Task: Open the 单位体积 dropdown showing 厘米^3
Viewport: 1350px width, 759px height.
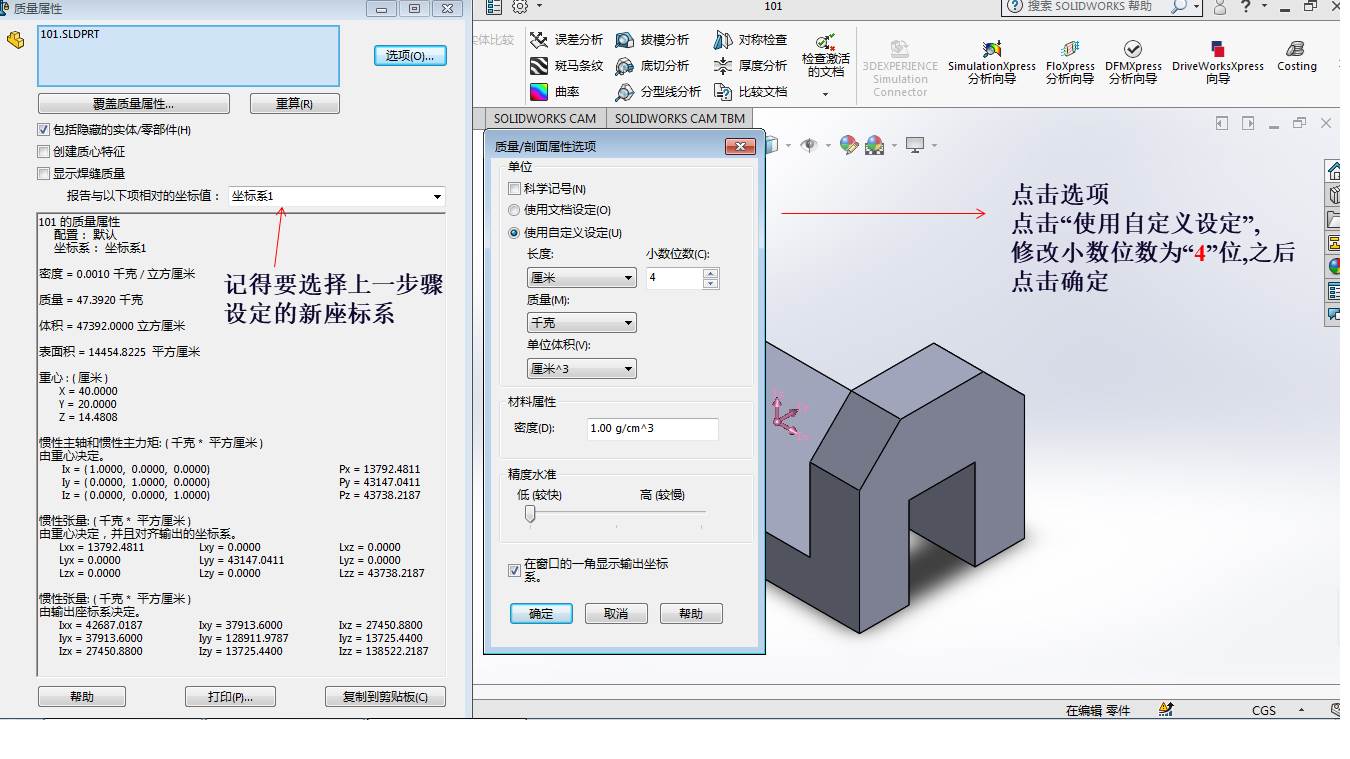Action: click(x=582, y=369)
